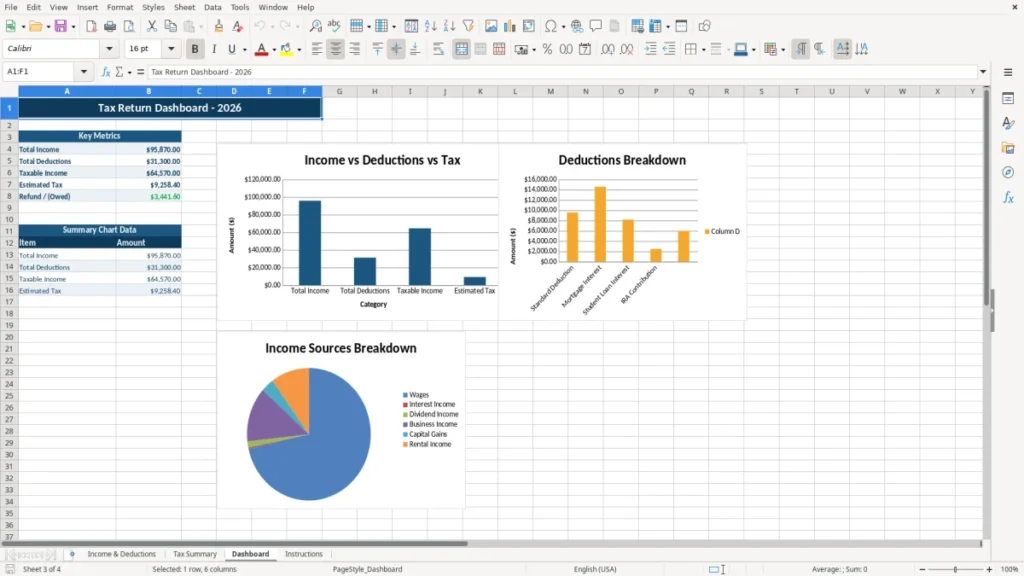Screen dimensions: 1024x576
Task: Select the Income Sources Breakdown pie chart
Action: tap(341, 421)
